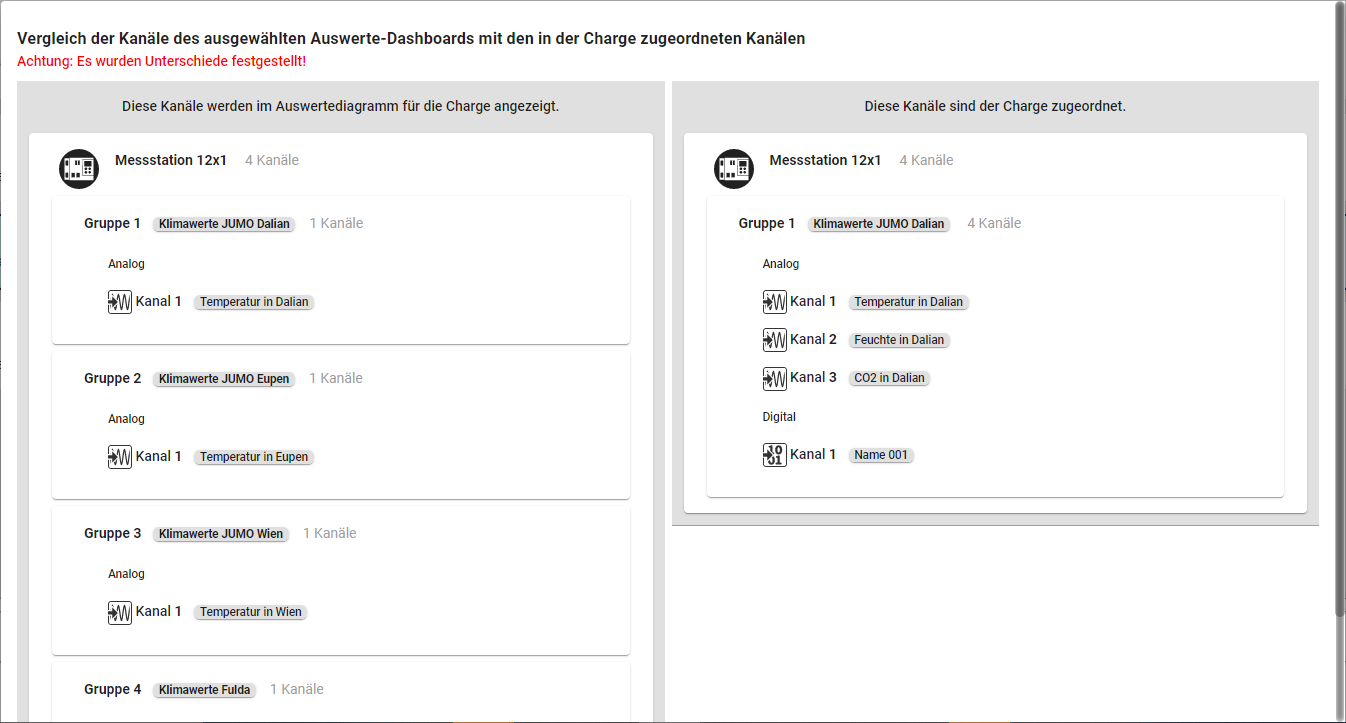
Task: Click the dialog's vertical scrollbar
Action: point(1340,310)
